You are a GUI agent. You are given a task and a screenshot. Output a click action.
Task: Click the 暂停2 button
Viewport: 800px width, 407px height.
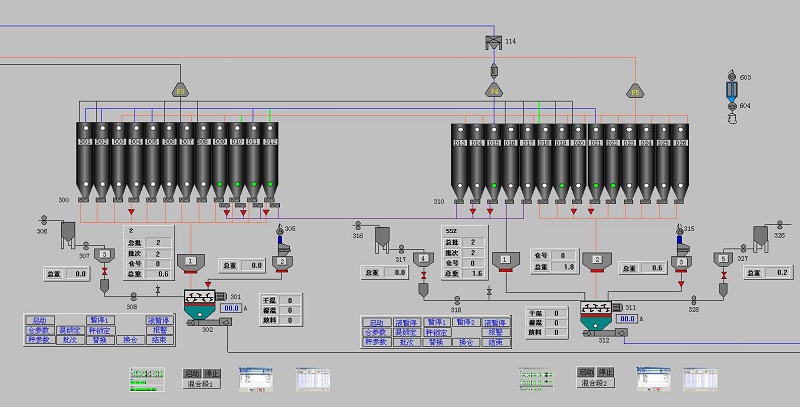(464, 321)
